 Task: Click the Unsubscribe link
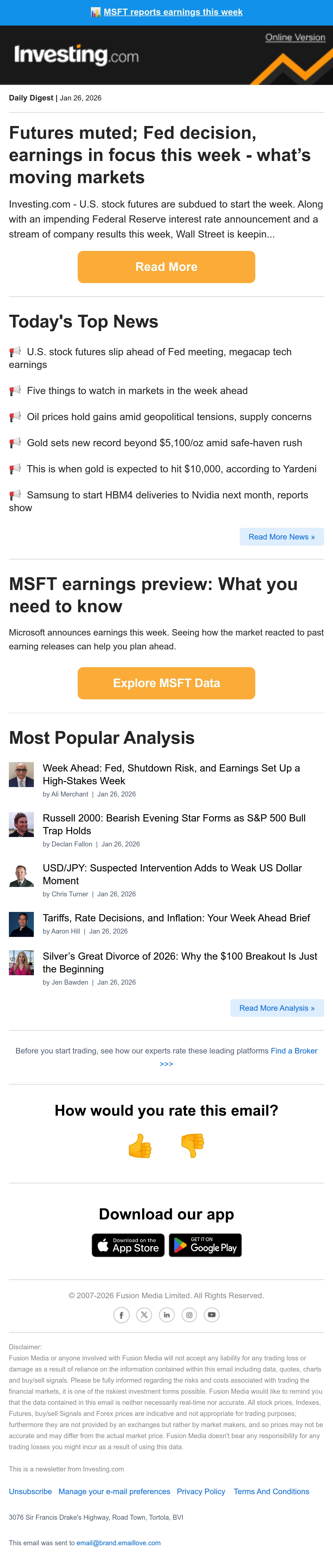pyautogui.click(x=31, y=1491)
